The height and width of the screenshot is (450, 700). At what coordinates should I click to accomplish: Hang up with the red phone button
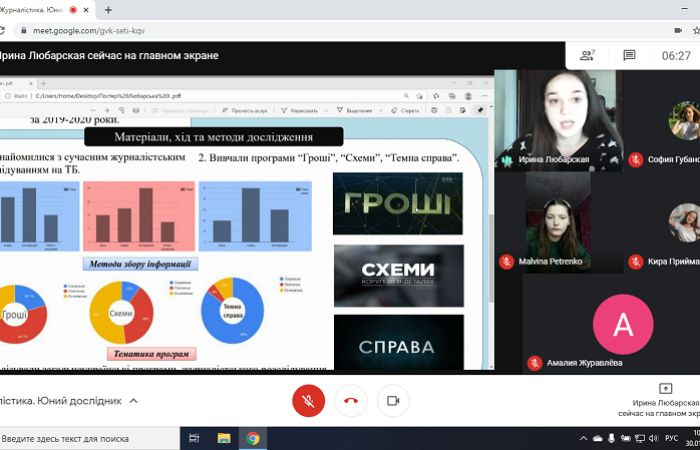click(350, 400)
